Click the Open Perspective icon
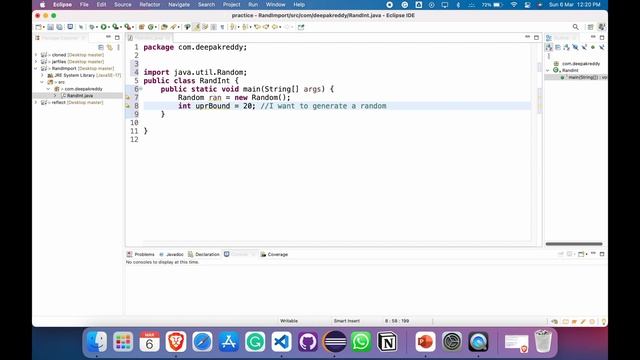 click(590, 27)
